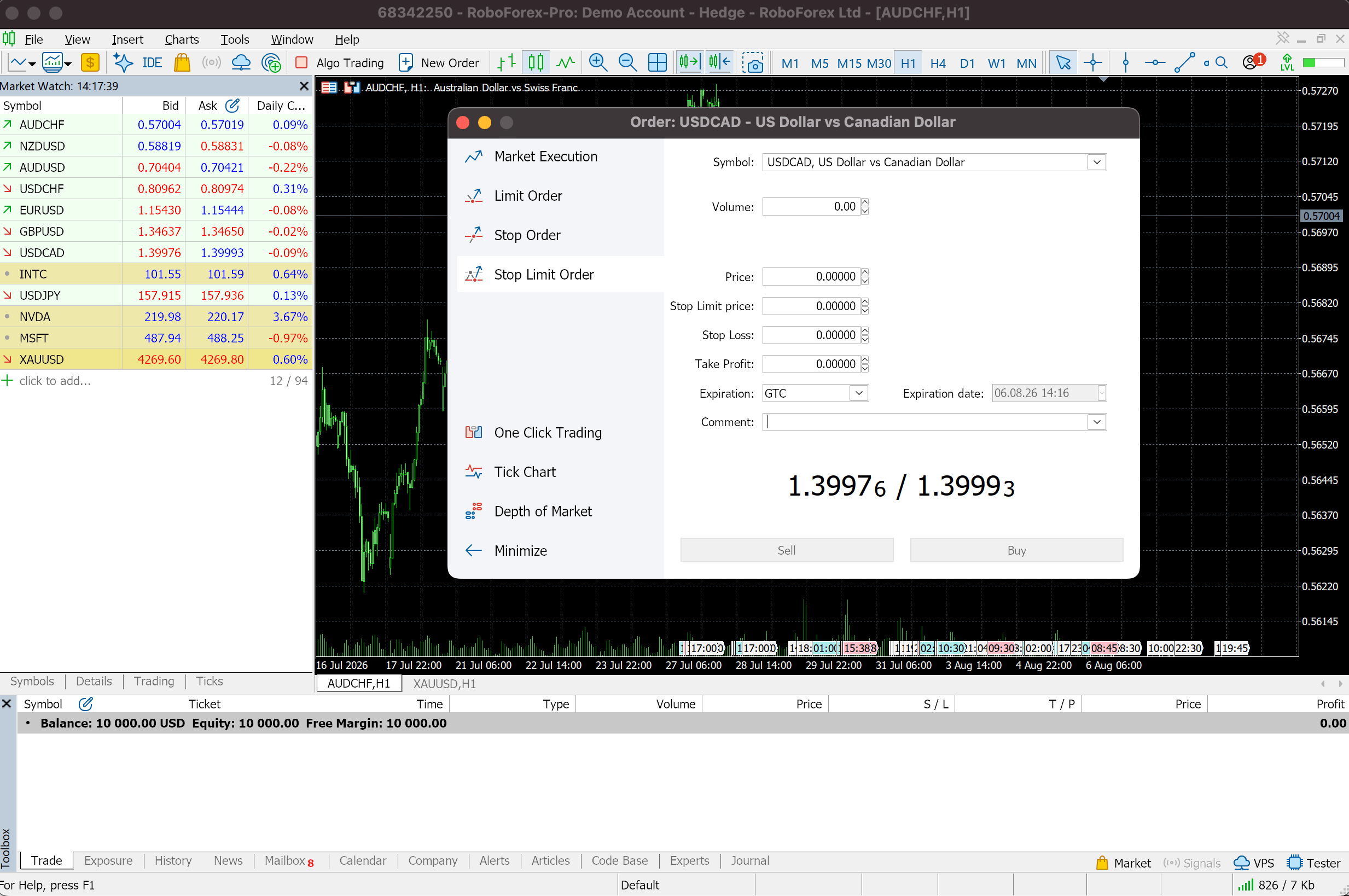Open the Charts menu
The width and height of the screenshot is (1349, 896).
(x=182, y=39)
